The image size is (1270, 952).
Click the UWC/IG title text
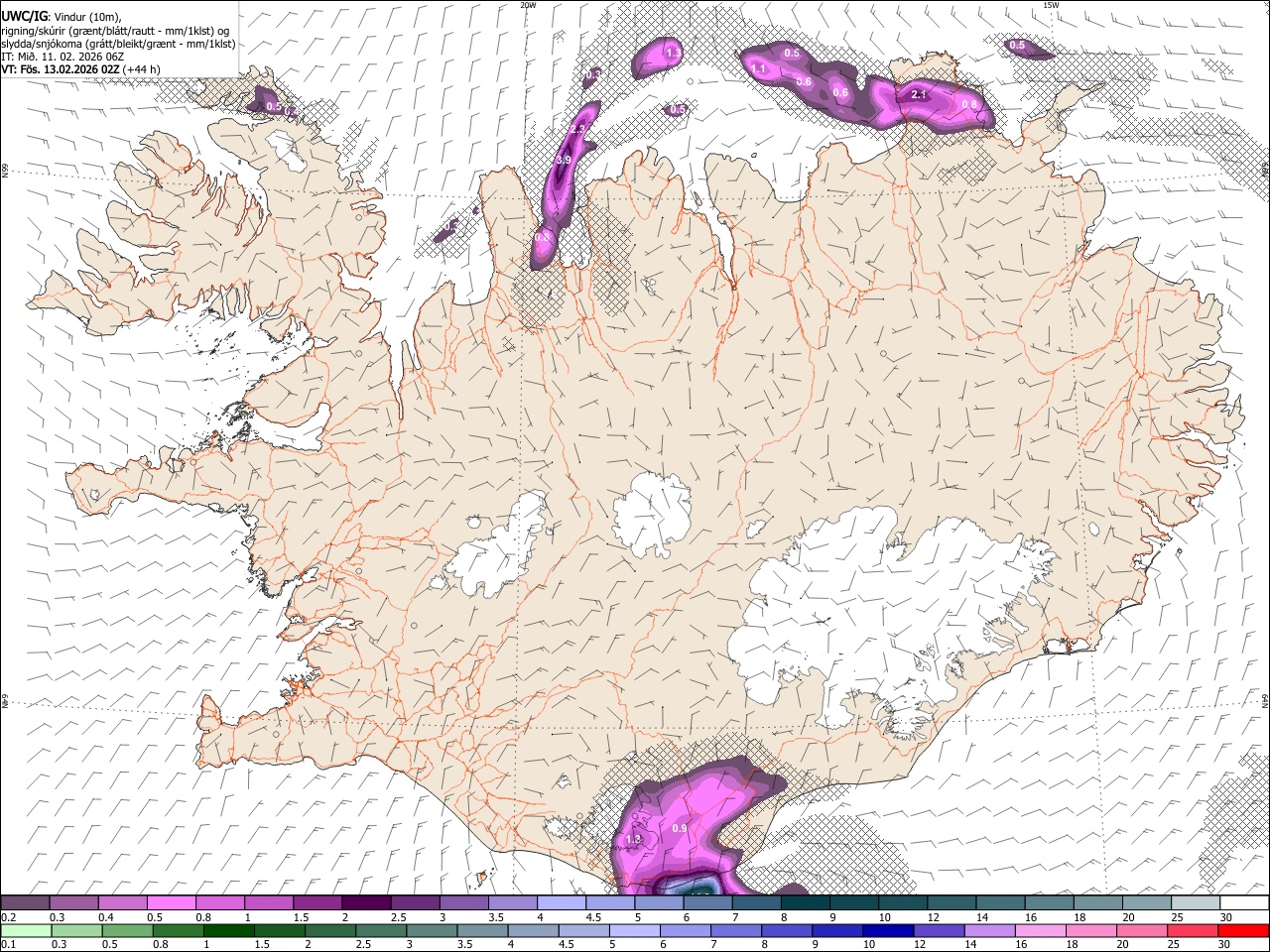point(24,17)
